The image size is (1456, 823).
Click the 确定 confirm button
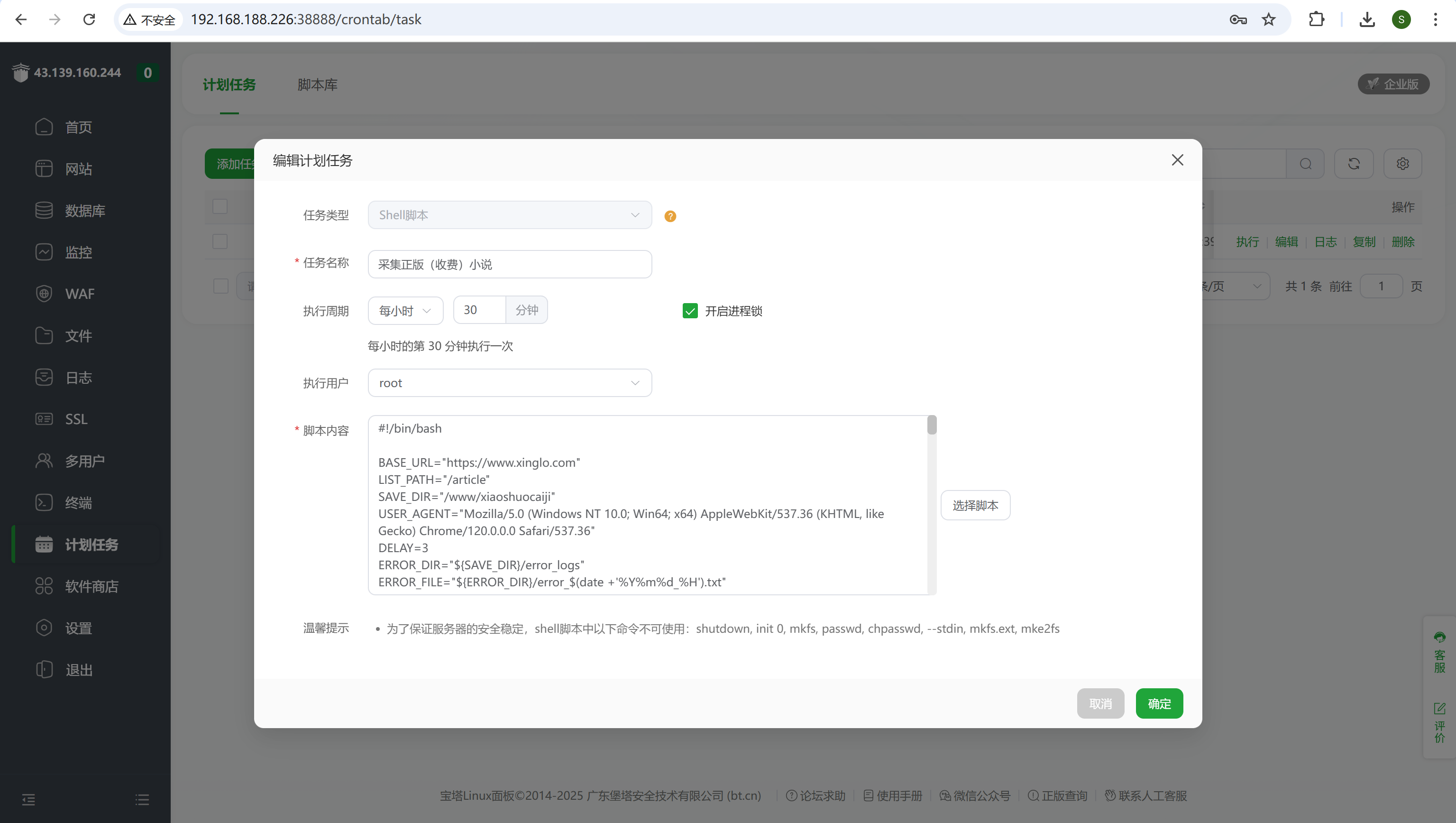pyautogui.click(x=1159, y=703)
